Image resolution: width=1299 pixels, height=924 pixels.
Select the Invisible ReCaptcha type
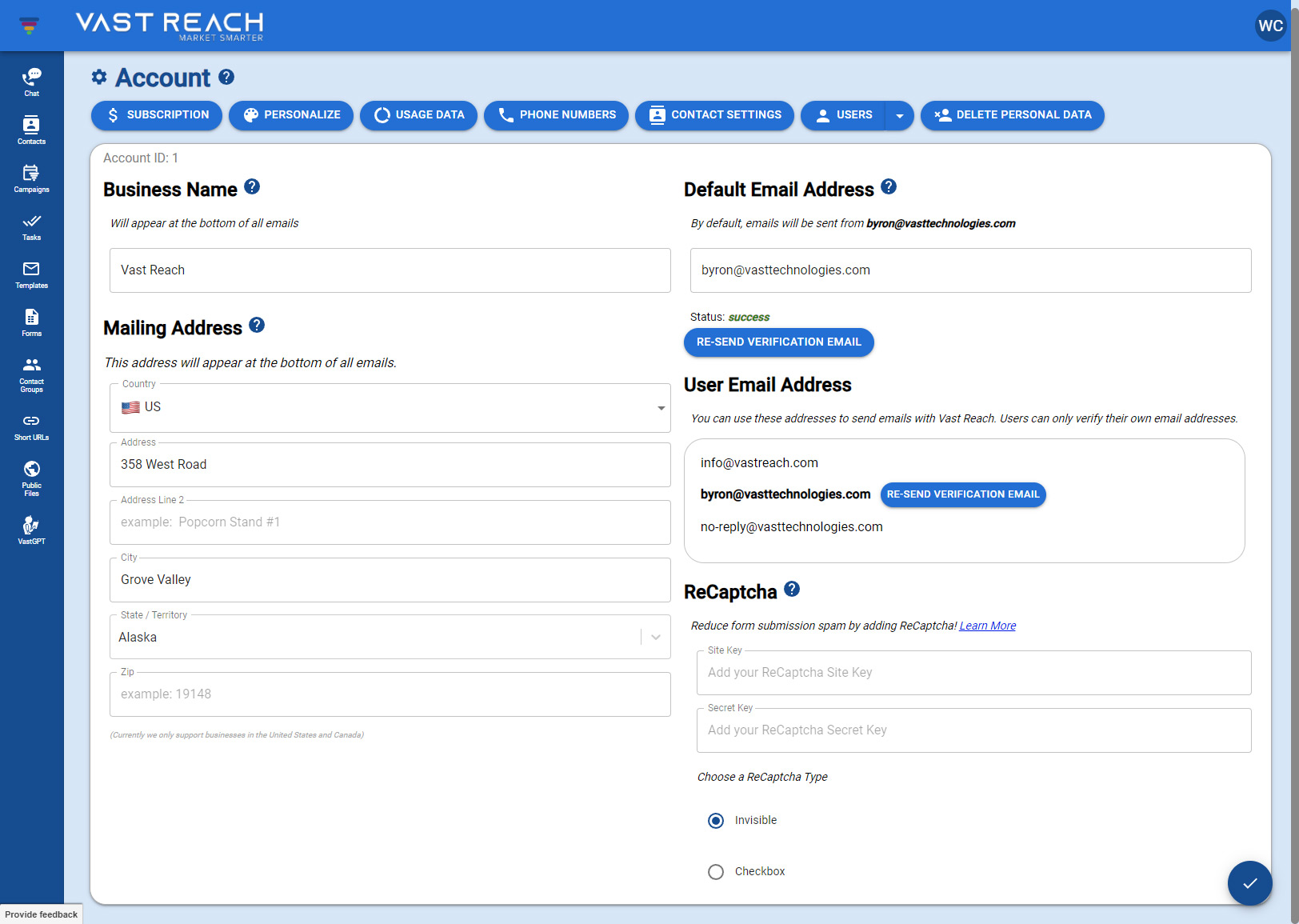[716, 821]
